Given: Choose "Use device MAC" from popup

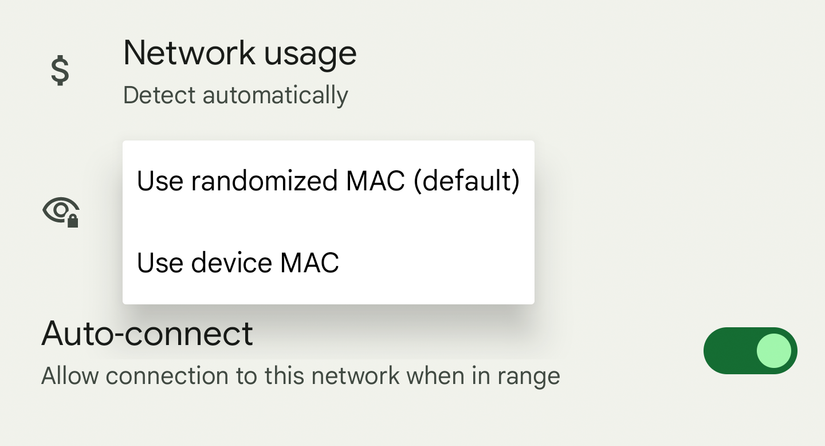Looking at the screenshot, I should tap(238, 263).
